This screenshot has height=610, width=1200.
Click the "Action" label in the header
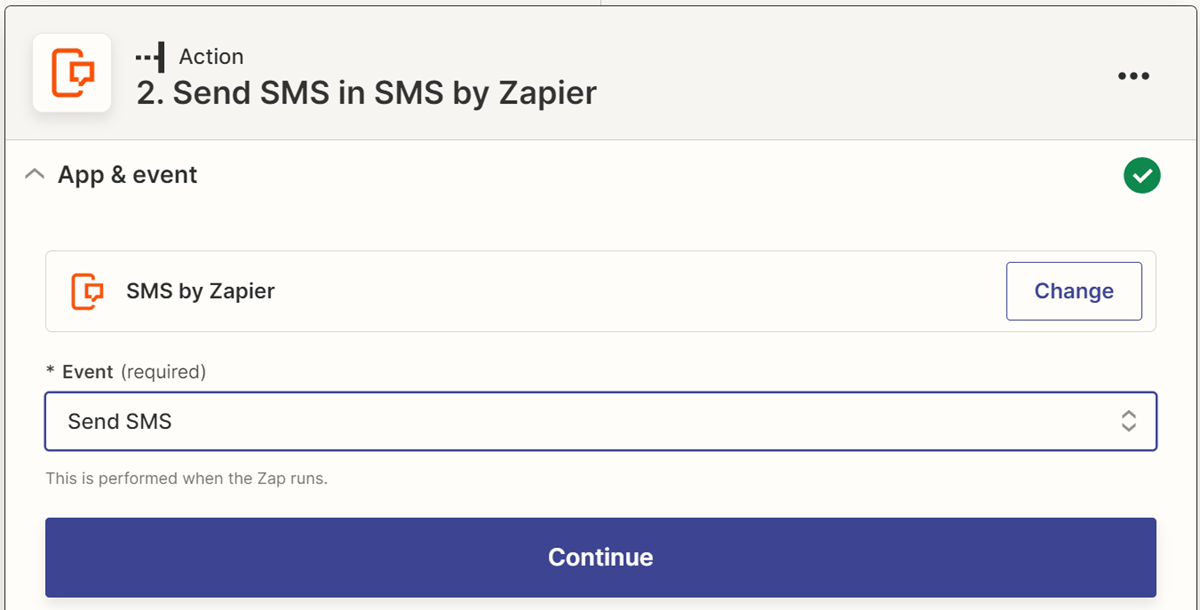[x=211, y=57]
